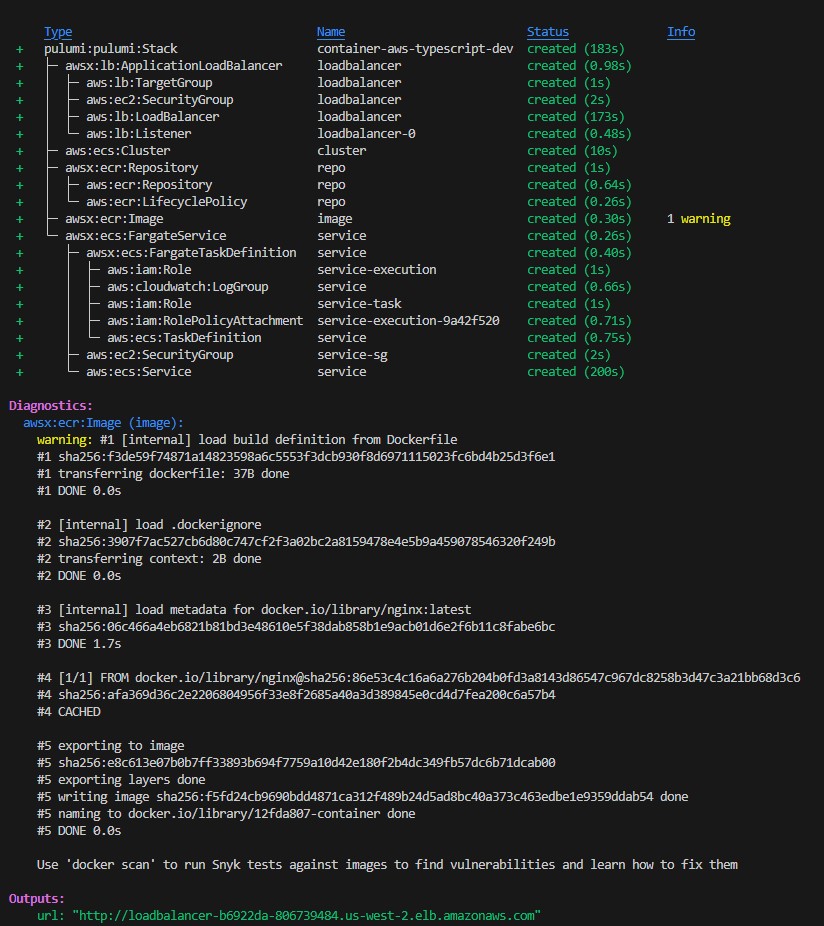Click the name "cluster"
The height and width of the screenshot is (926, 824).
click(x=341, y=151)
